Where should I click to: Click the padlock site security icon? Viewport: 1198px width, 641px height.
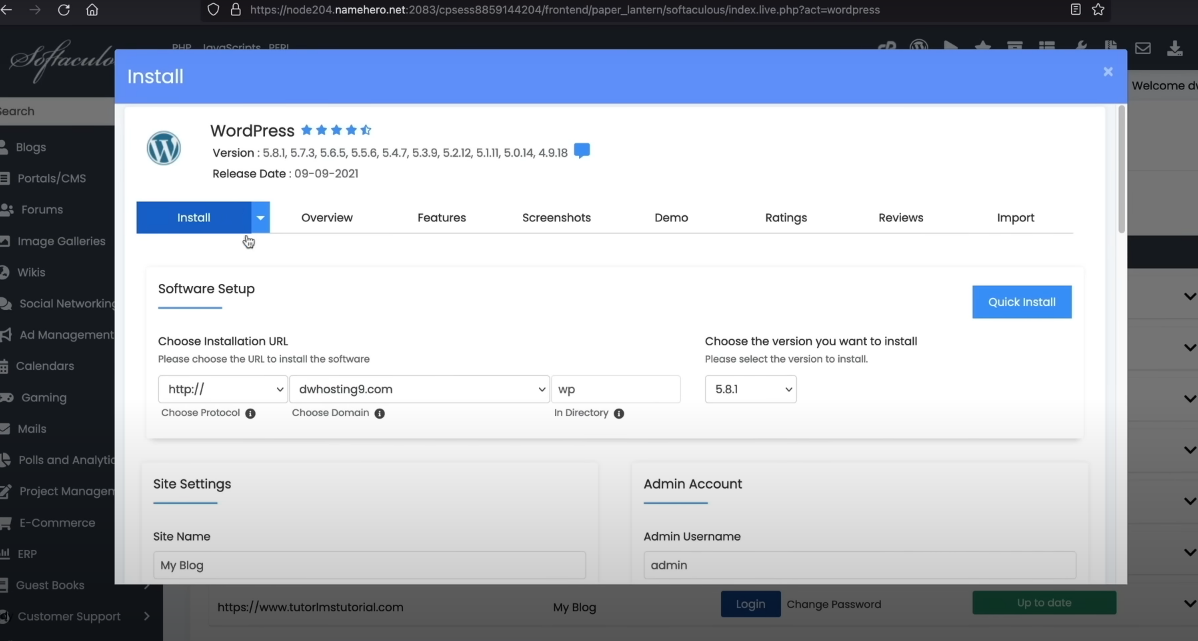pyautogui.click(x=235, y=10)
